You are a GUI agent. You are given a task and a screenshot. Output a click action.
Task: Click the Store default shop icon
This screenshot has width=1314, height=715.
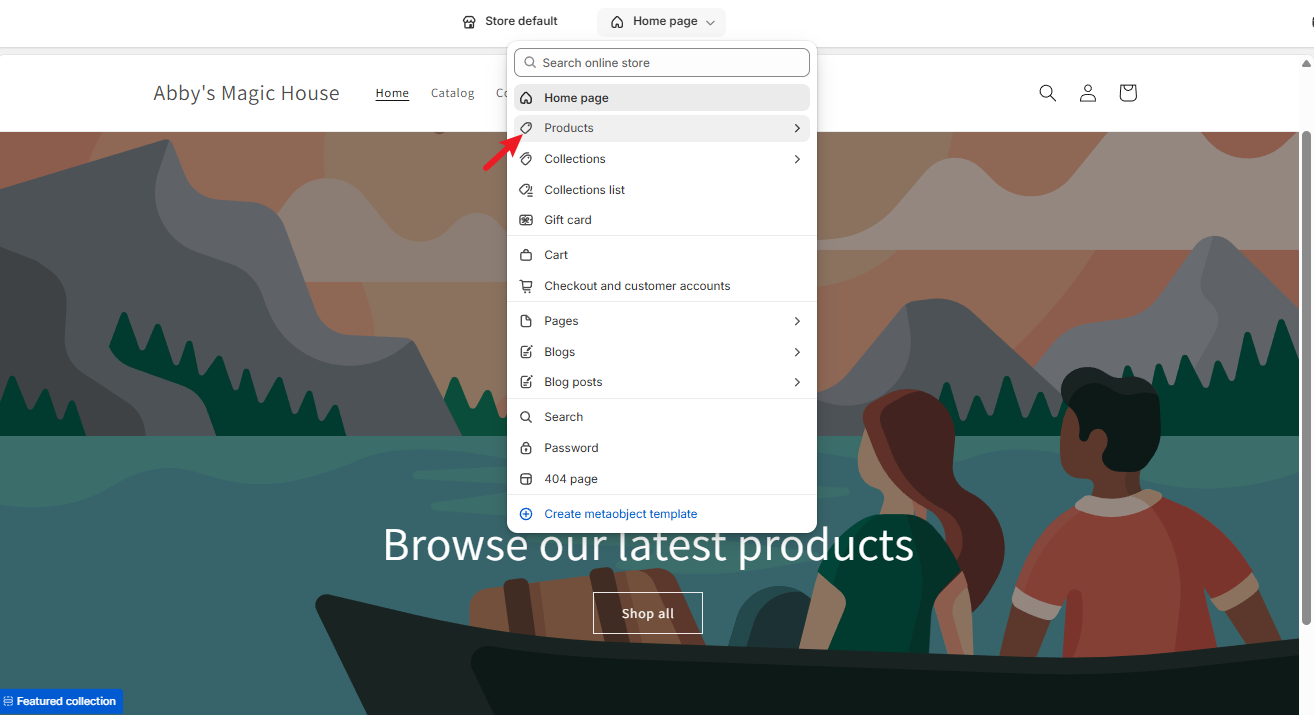[x=469, y=22]
